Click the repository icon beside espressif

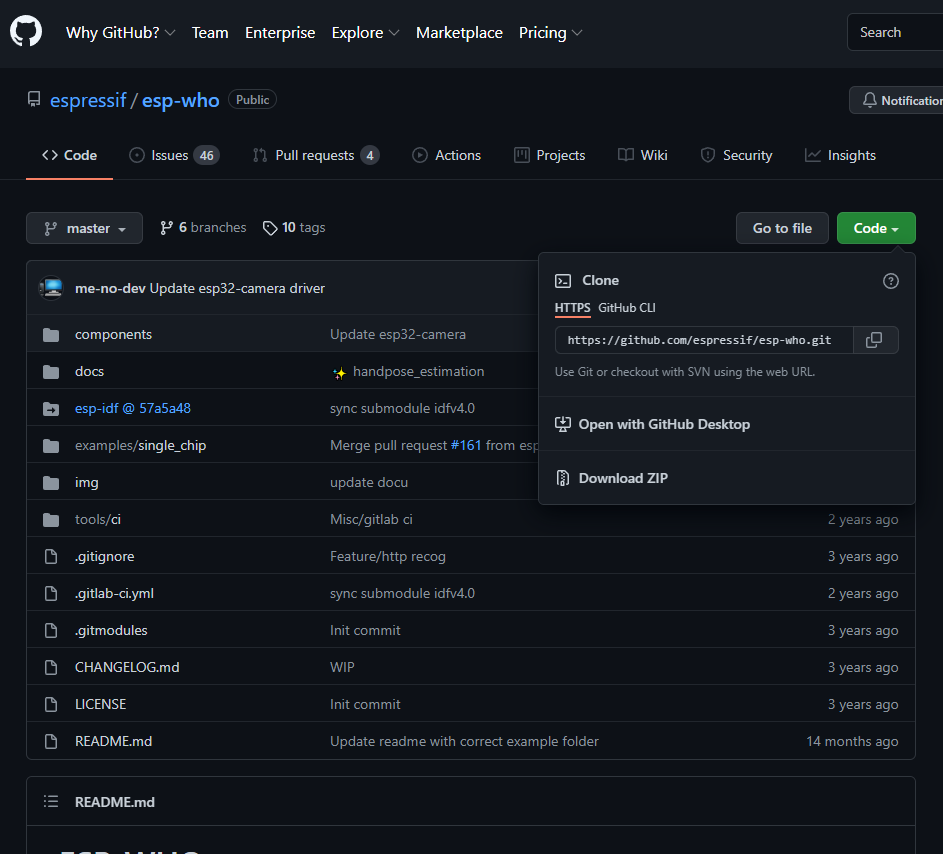(34, 99)
